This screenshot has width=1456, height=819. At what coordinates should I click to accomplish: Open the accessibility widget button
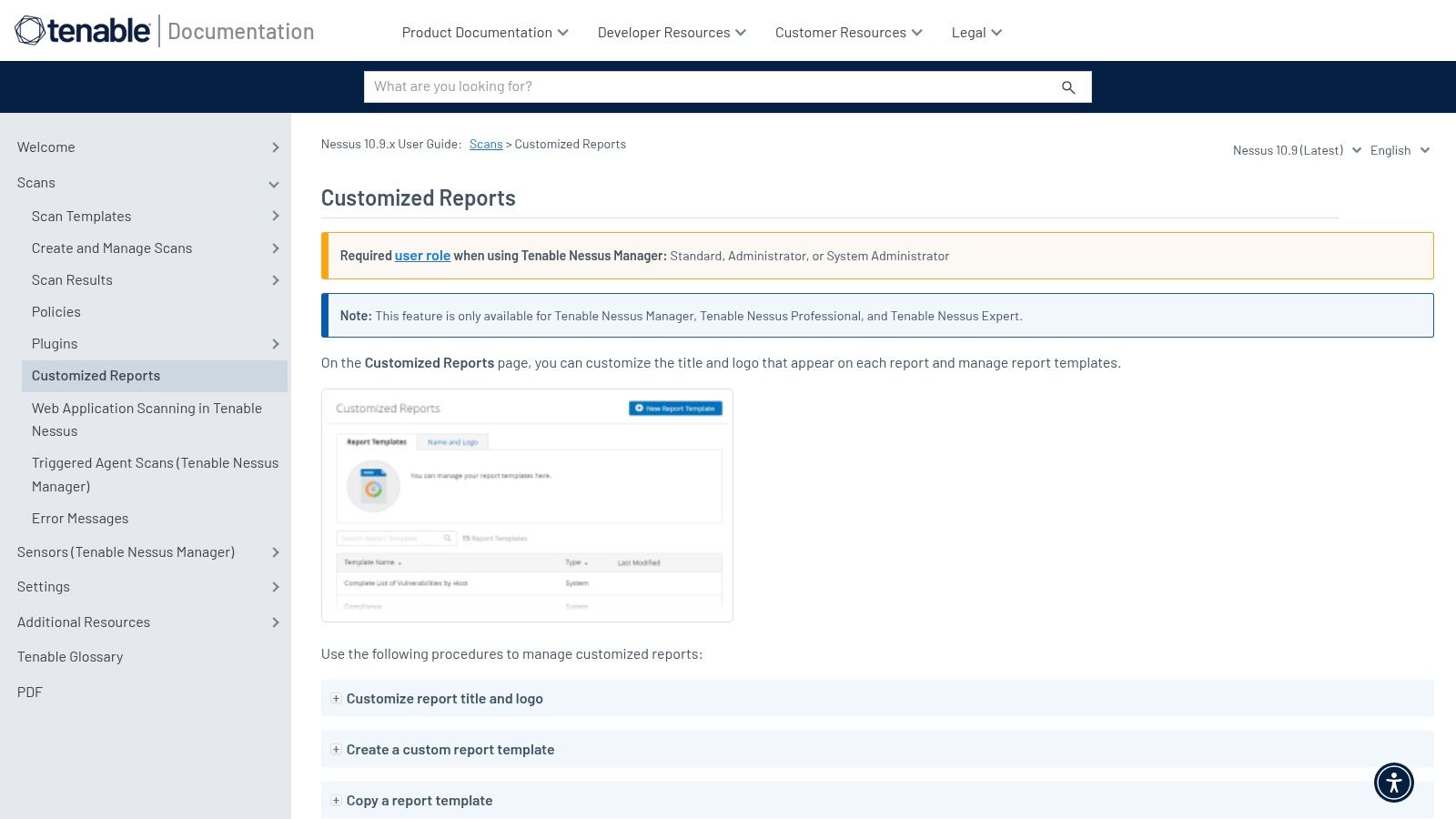(1393, 783)
